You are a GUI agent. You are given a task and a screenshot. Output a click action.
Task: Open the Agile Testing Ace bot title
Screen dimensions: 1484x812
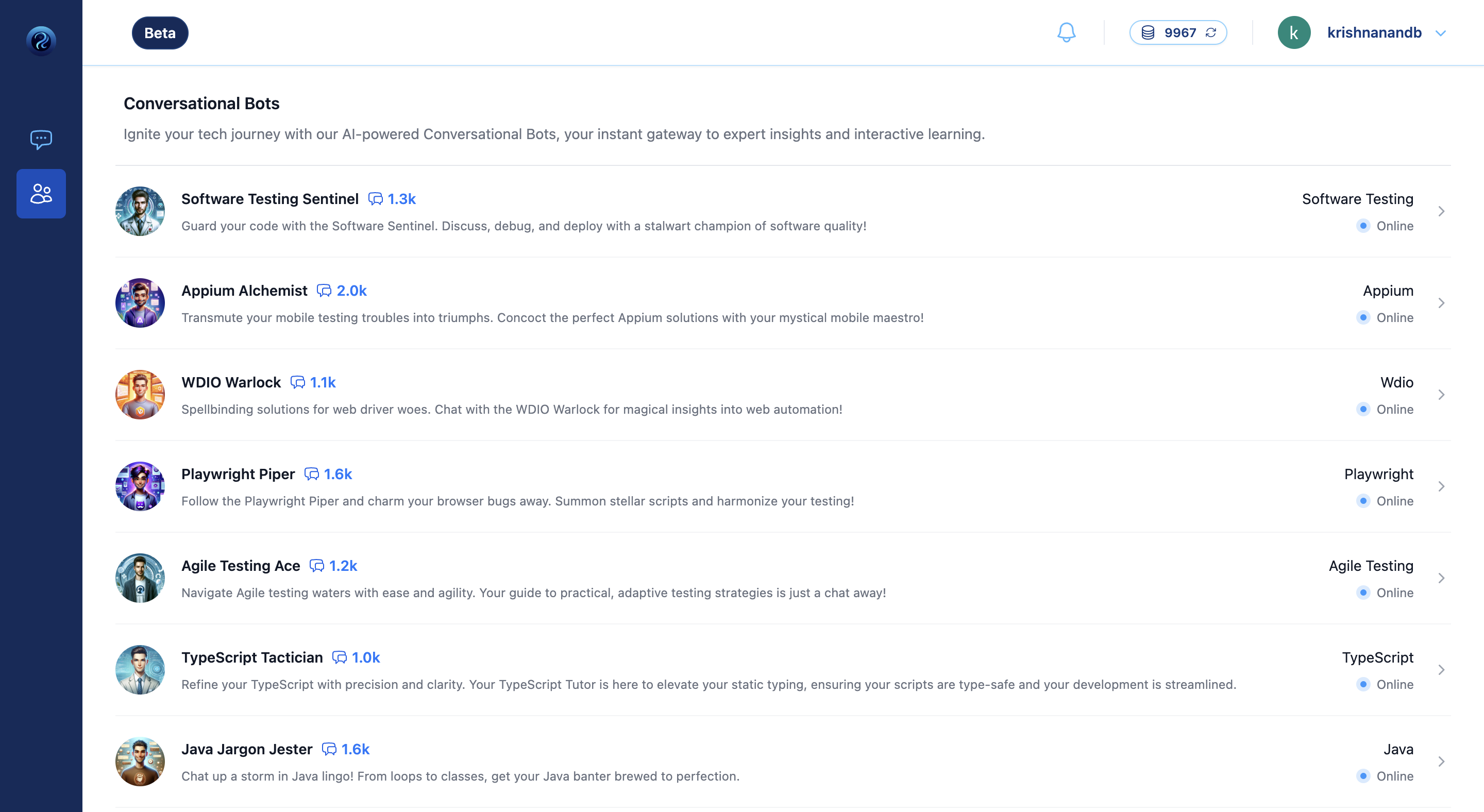click(x=240, y=566)
